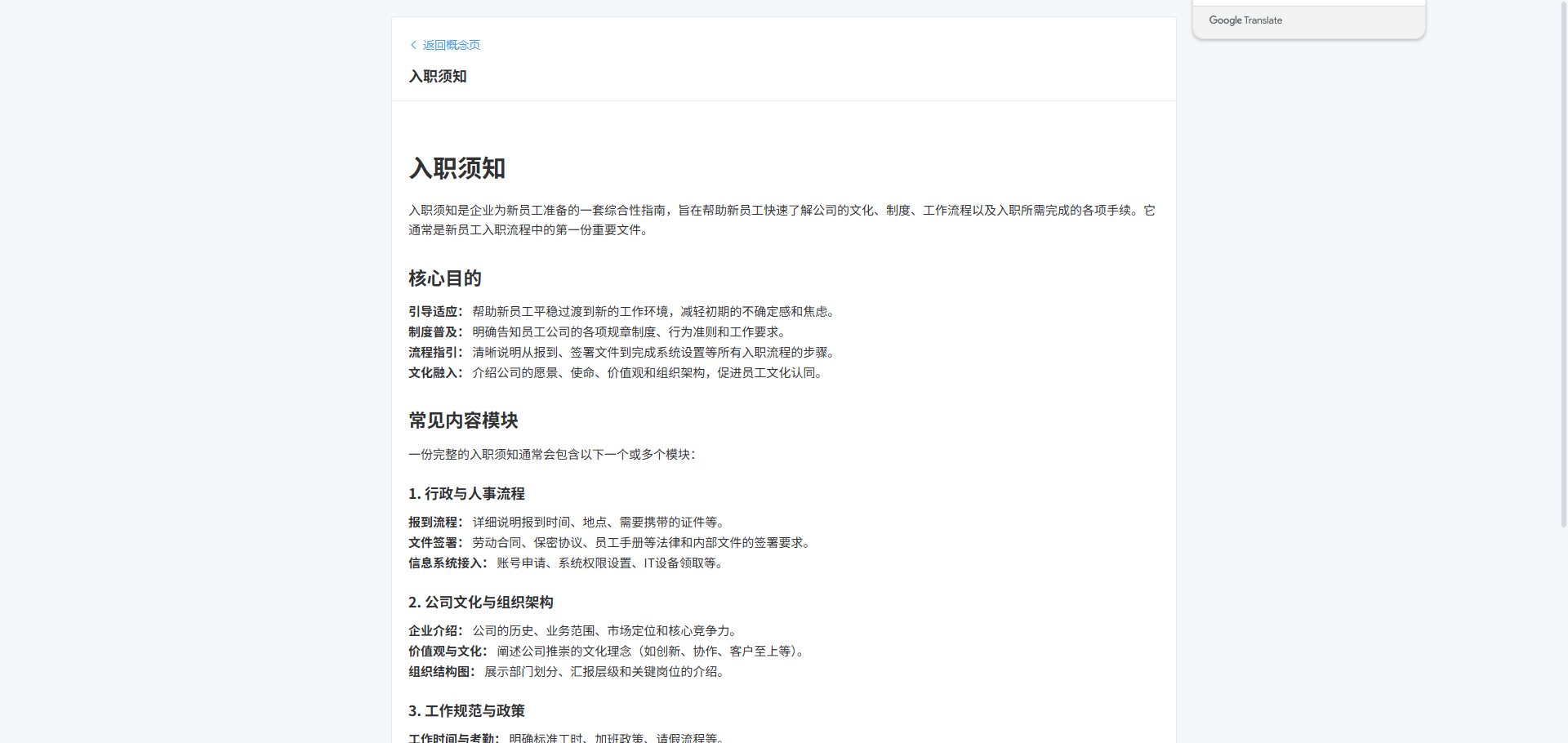Click the large 入职须知 article heading

pos(457,168)
